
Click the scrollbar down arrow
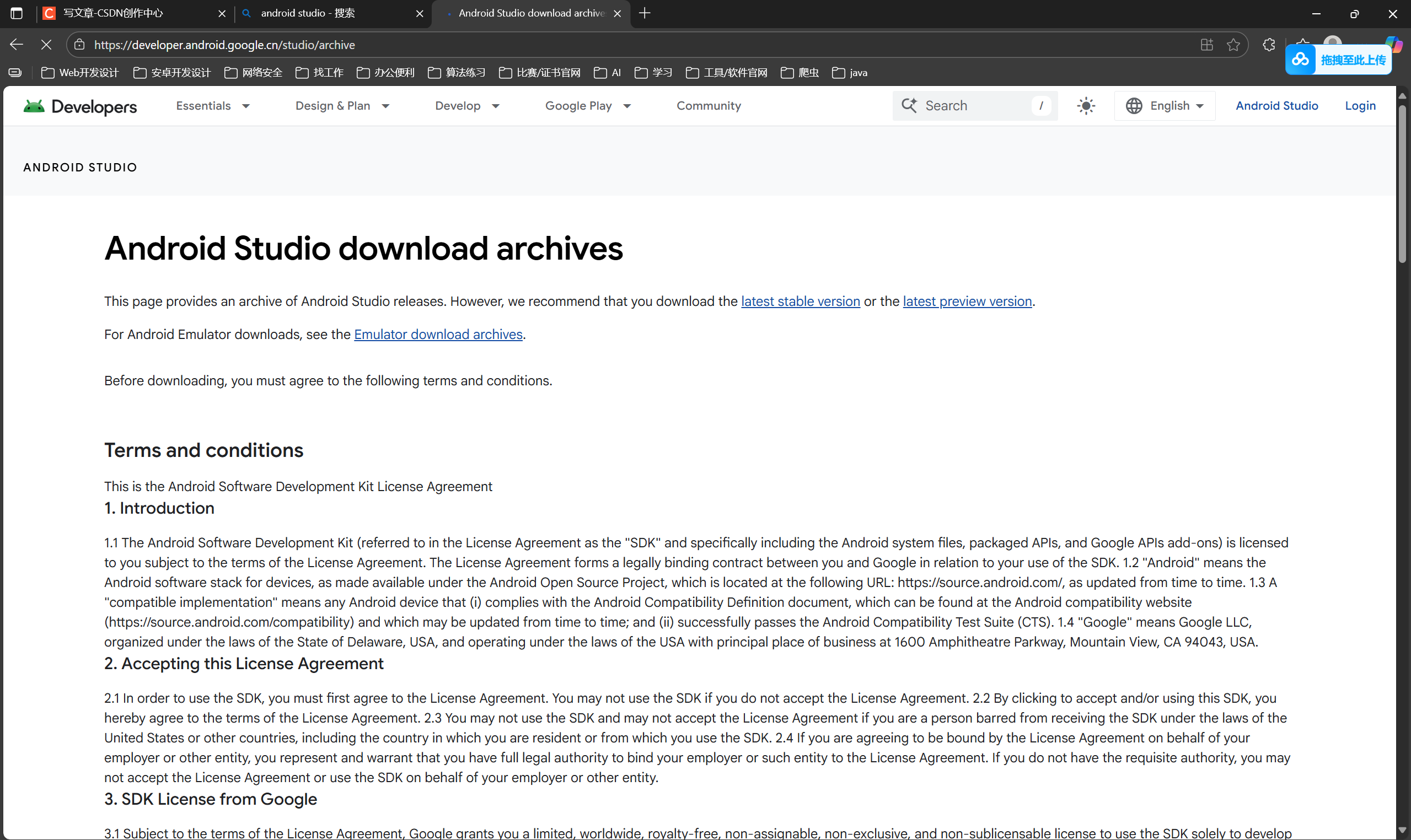click(1402, 831)
